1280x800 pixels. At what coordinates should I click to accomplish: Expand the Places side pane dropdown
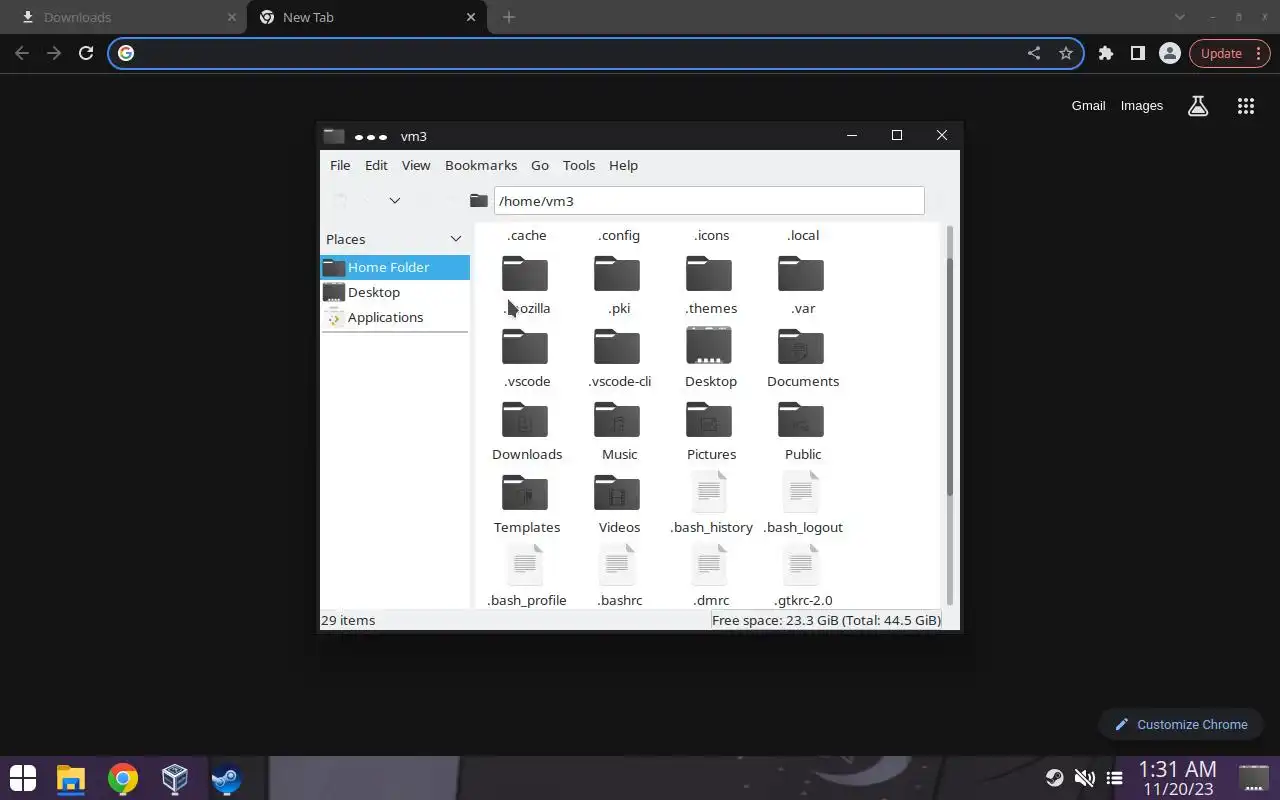tap(456, 239)
